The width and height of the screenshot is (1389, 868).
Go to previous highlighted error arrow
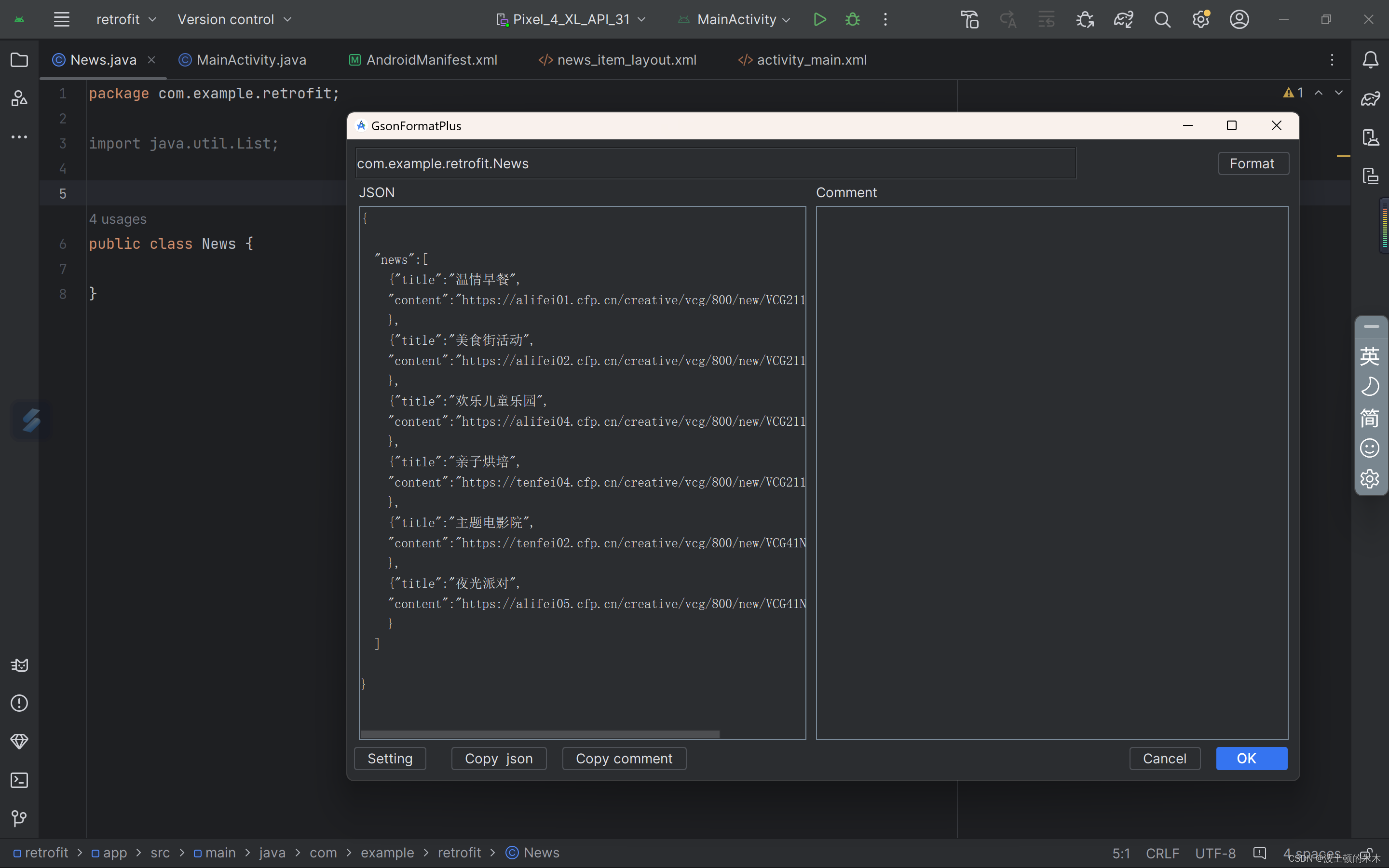point(1319,93)
